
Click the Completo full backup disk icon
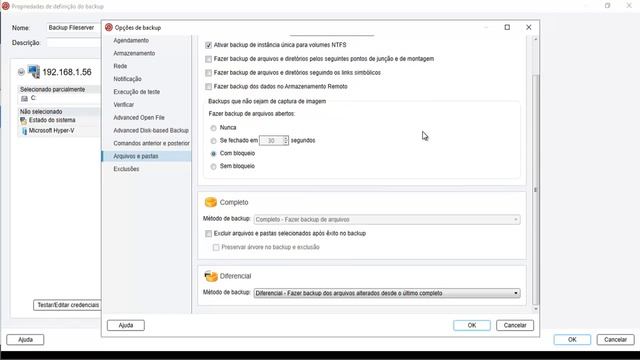[x=211, y=202]
